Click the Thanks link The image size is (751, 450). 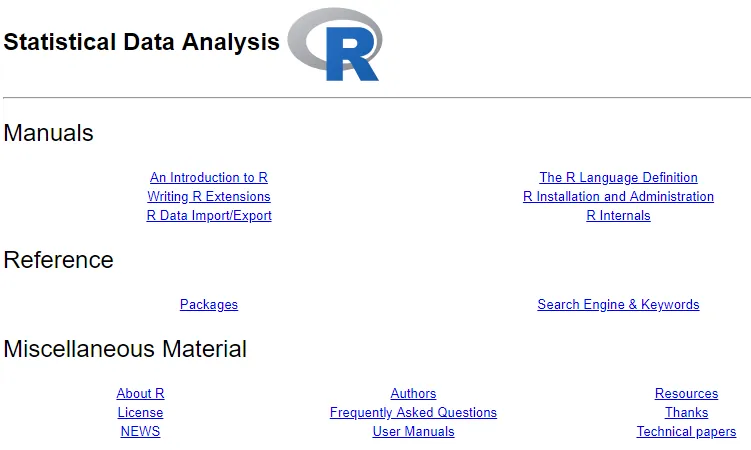[686, 413]
